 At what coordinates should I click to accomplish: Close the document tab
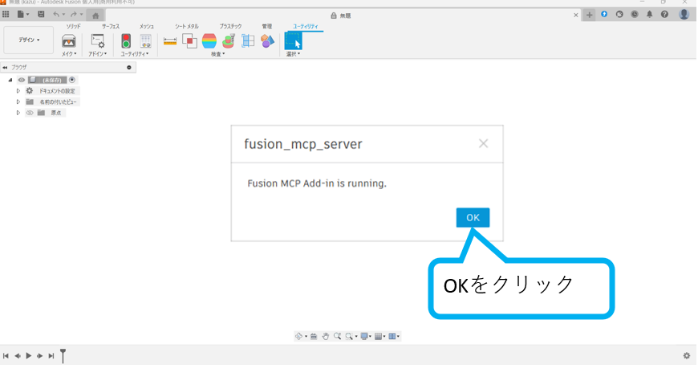coord(576,15)
